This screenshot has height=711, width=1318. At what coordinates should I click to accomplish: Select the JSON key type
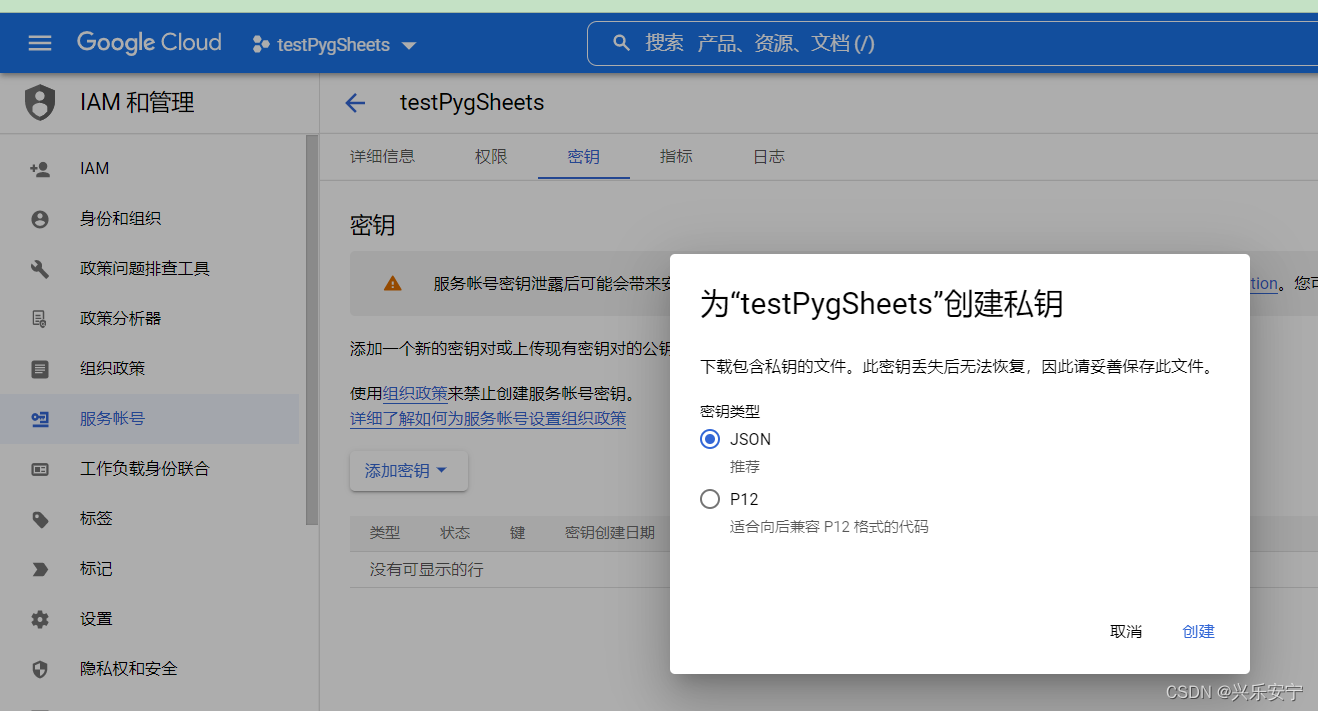[x=709, y=439]
